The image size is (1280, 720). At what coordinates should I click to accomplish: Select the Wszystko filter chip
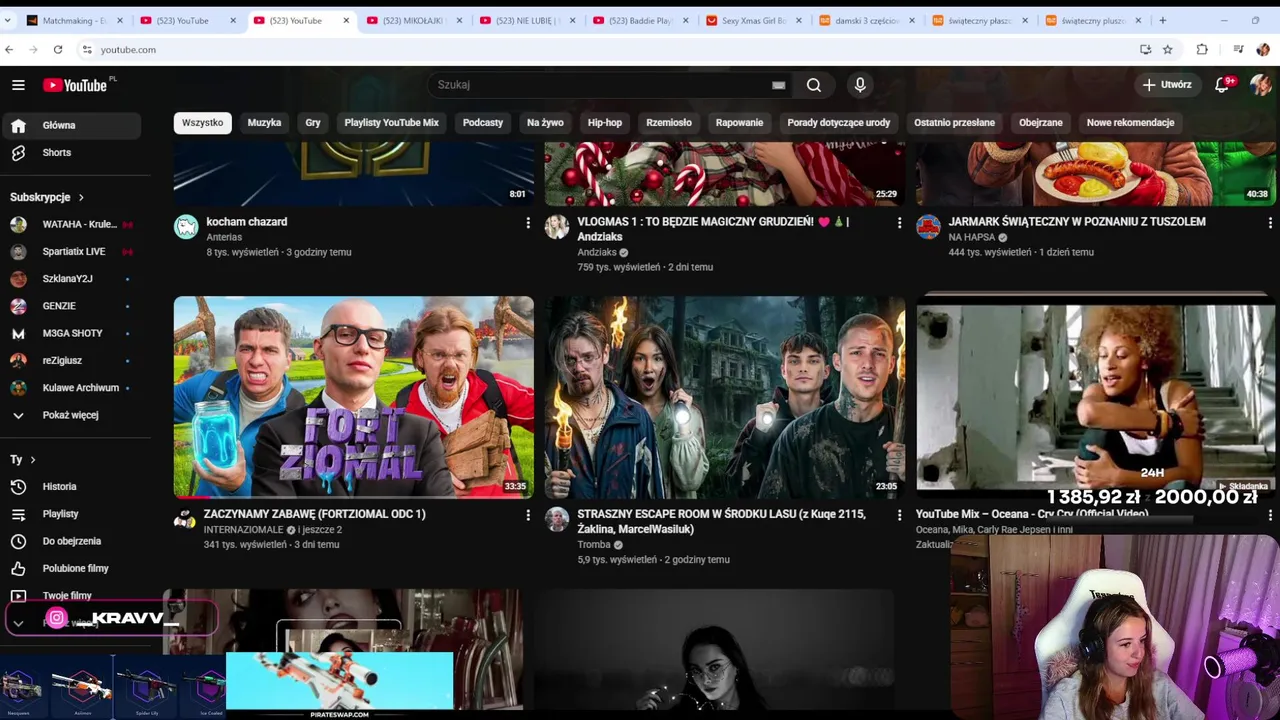[202, 122]
